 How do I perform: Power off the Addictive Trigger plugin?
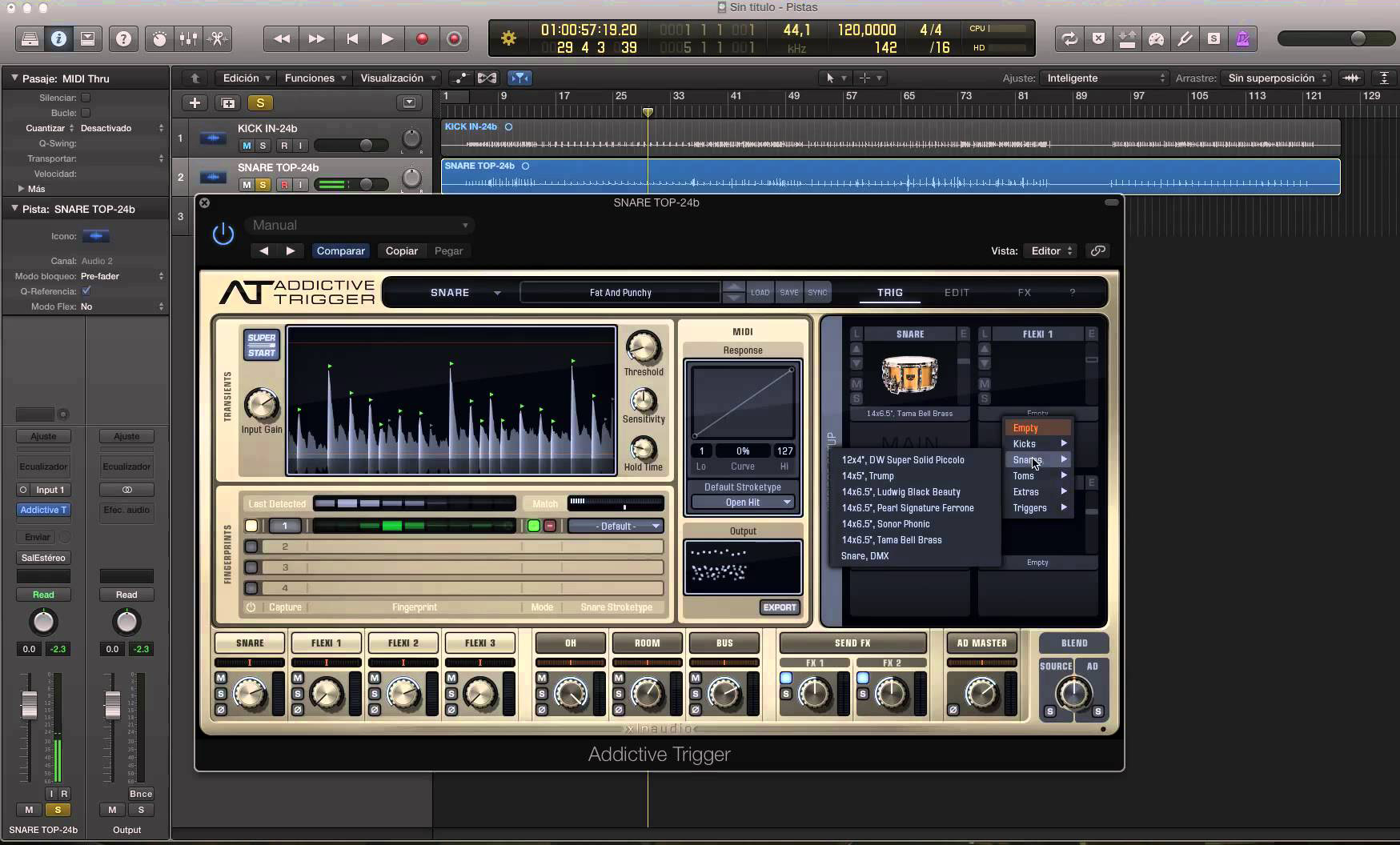point(223,233)
